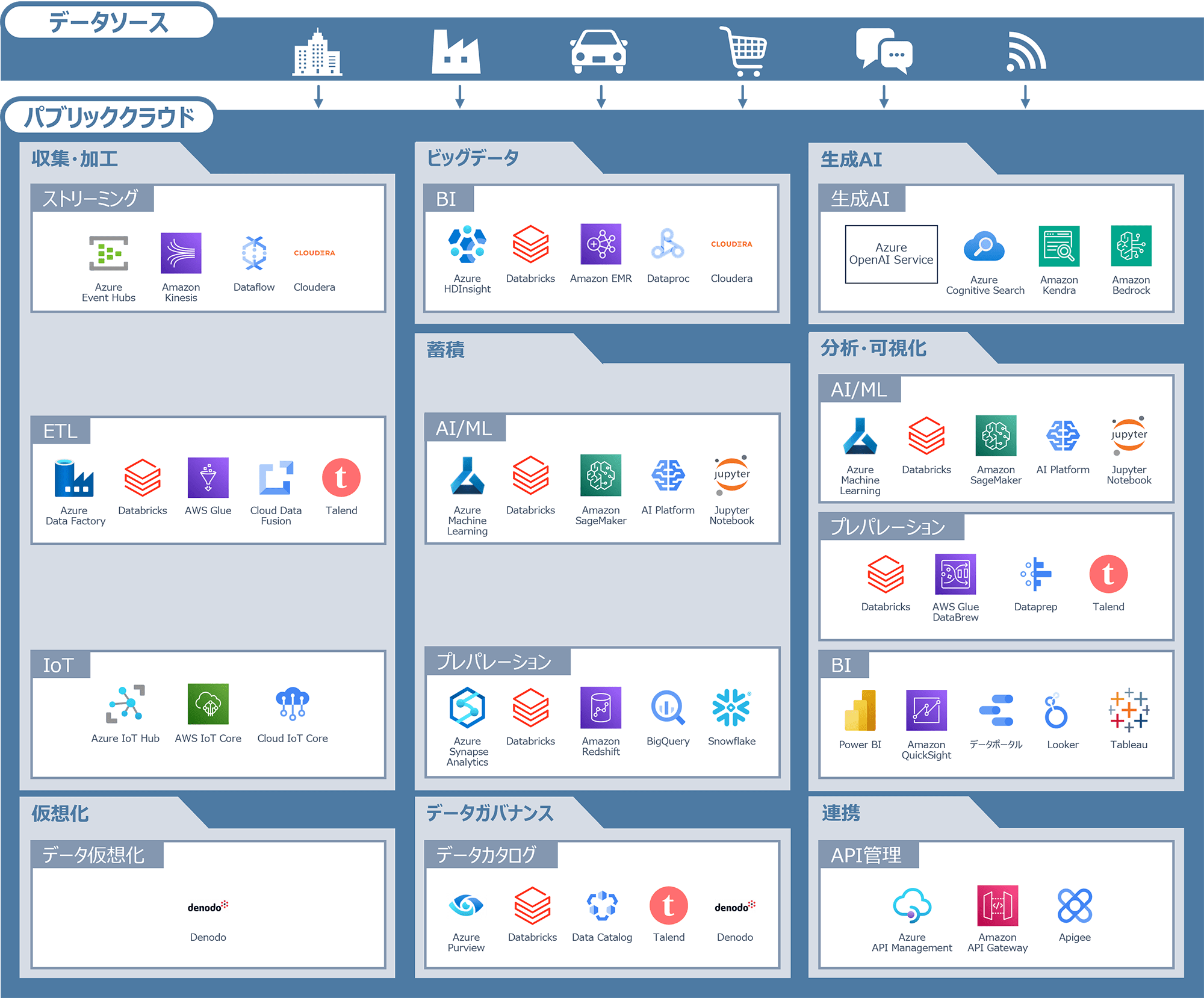Click the Tableau icon

[x=1128, y=710]
